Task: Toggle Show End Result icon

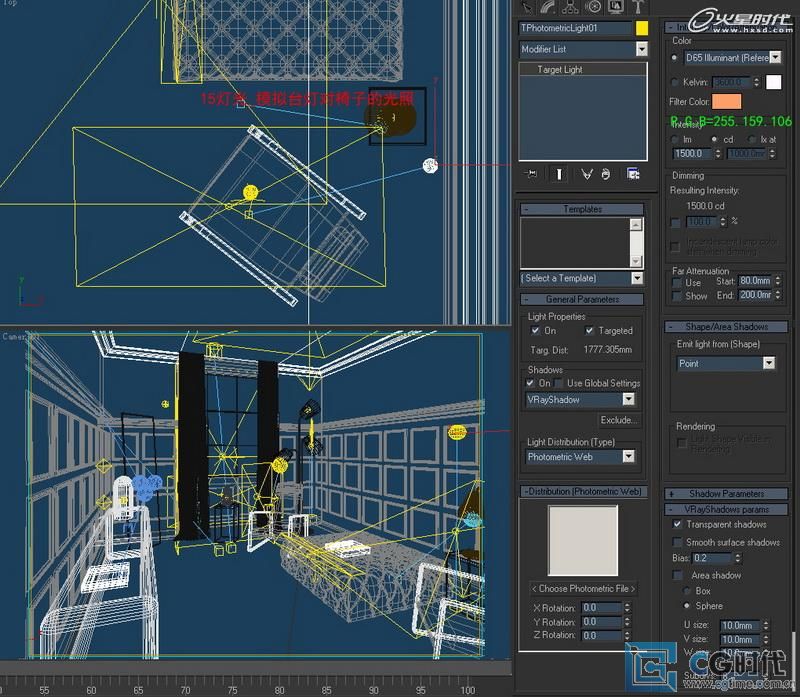Action: 558,174
